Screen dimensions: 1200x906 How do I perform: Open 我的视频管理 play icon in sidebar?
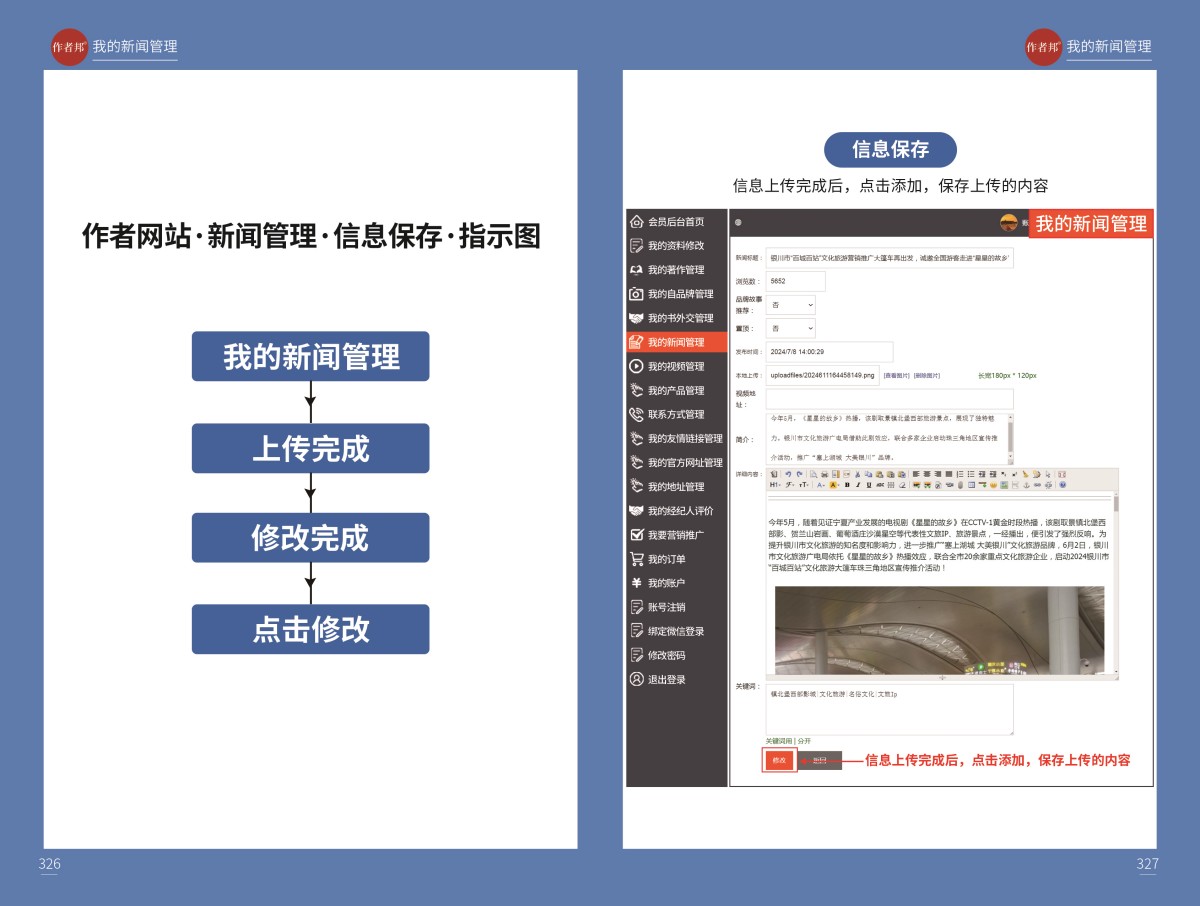point(636,366)
